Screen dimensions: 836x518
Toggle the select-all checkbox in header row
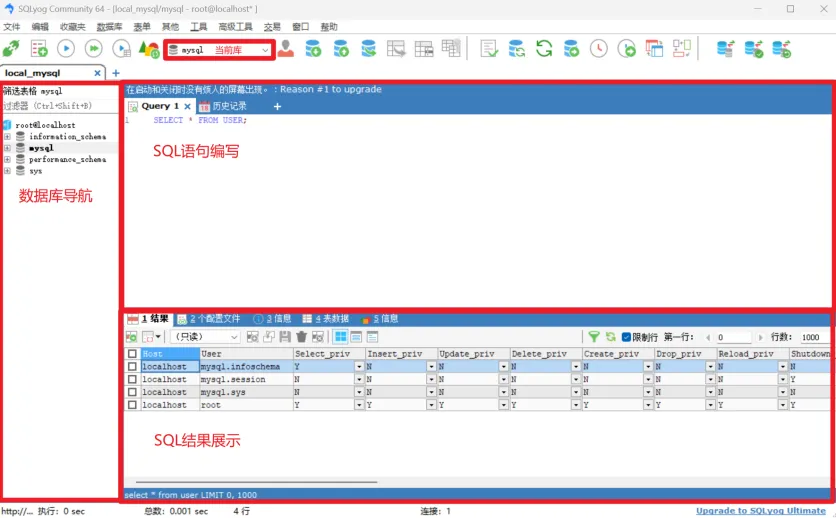[x=132, y=354]
